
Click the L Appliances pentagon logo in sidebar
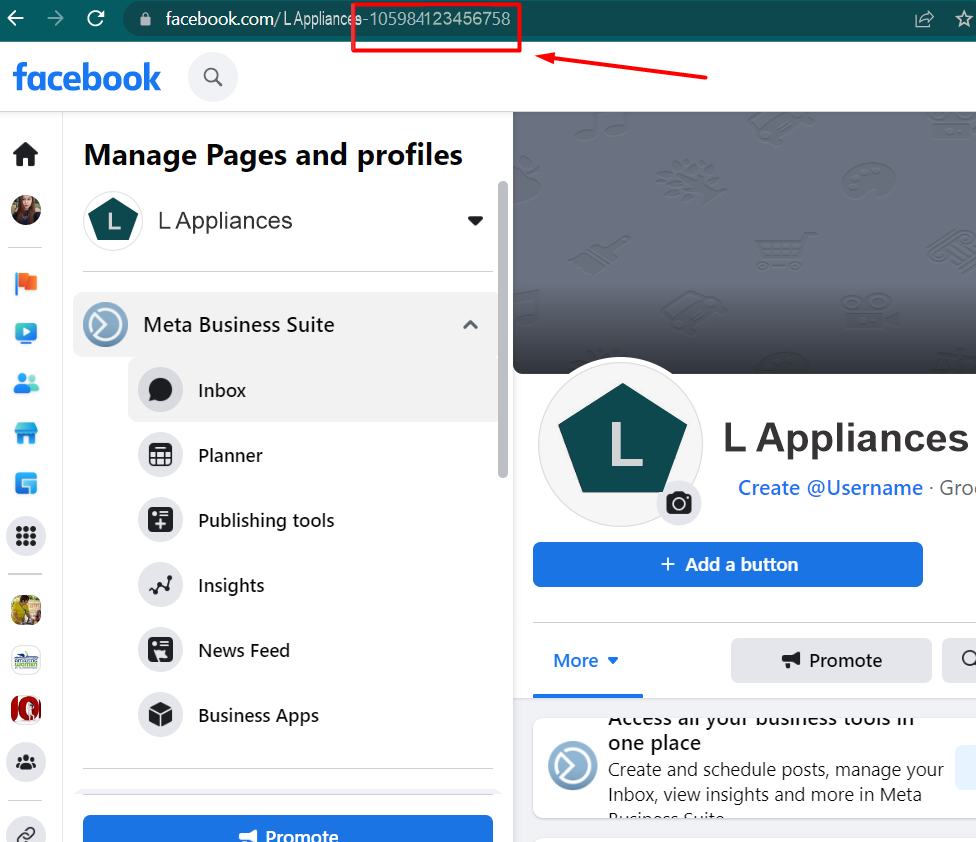[x=113, y=221]
